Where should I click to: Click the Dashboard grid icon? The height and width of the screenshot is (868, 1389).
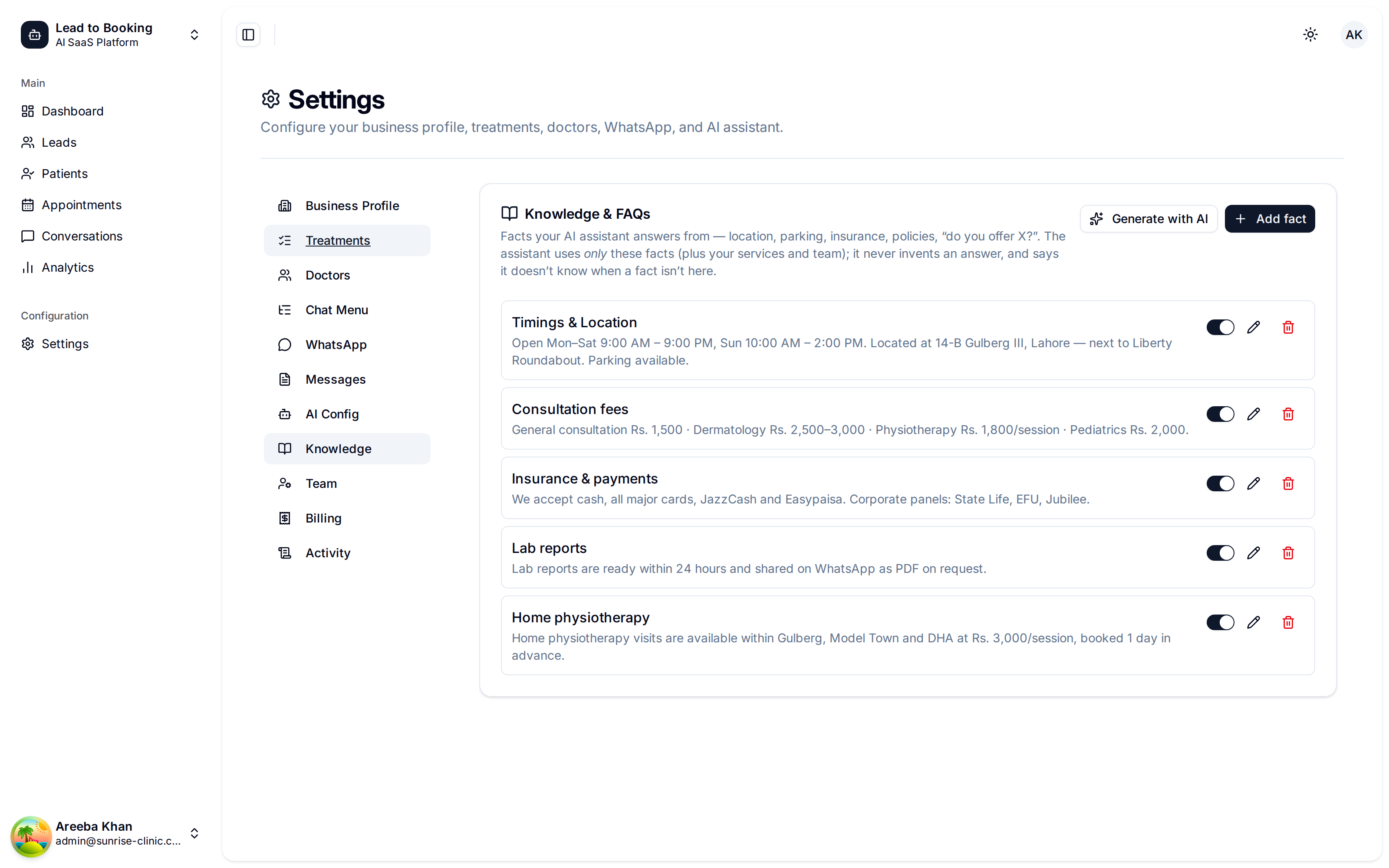click(27, 111)
